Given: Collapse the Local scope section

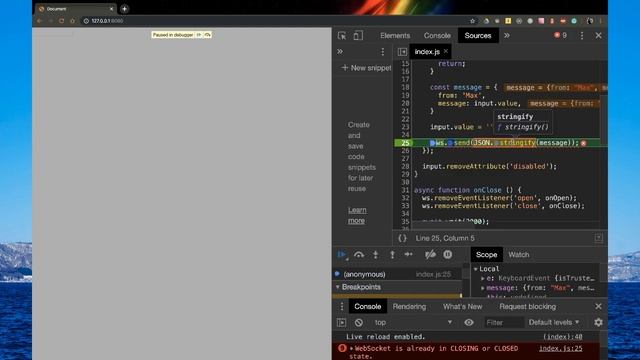Looking at the screenshot, I should coord(476,269).
